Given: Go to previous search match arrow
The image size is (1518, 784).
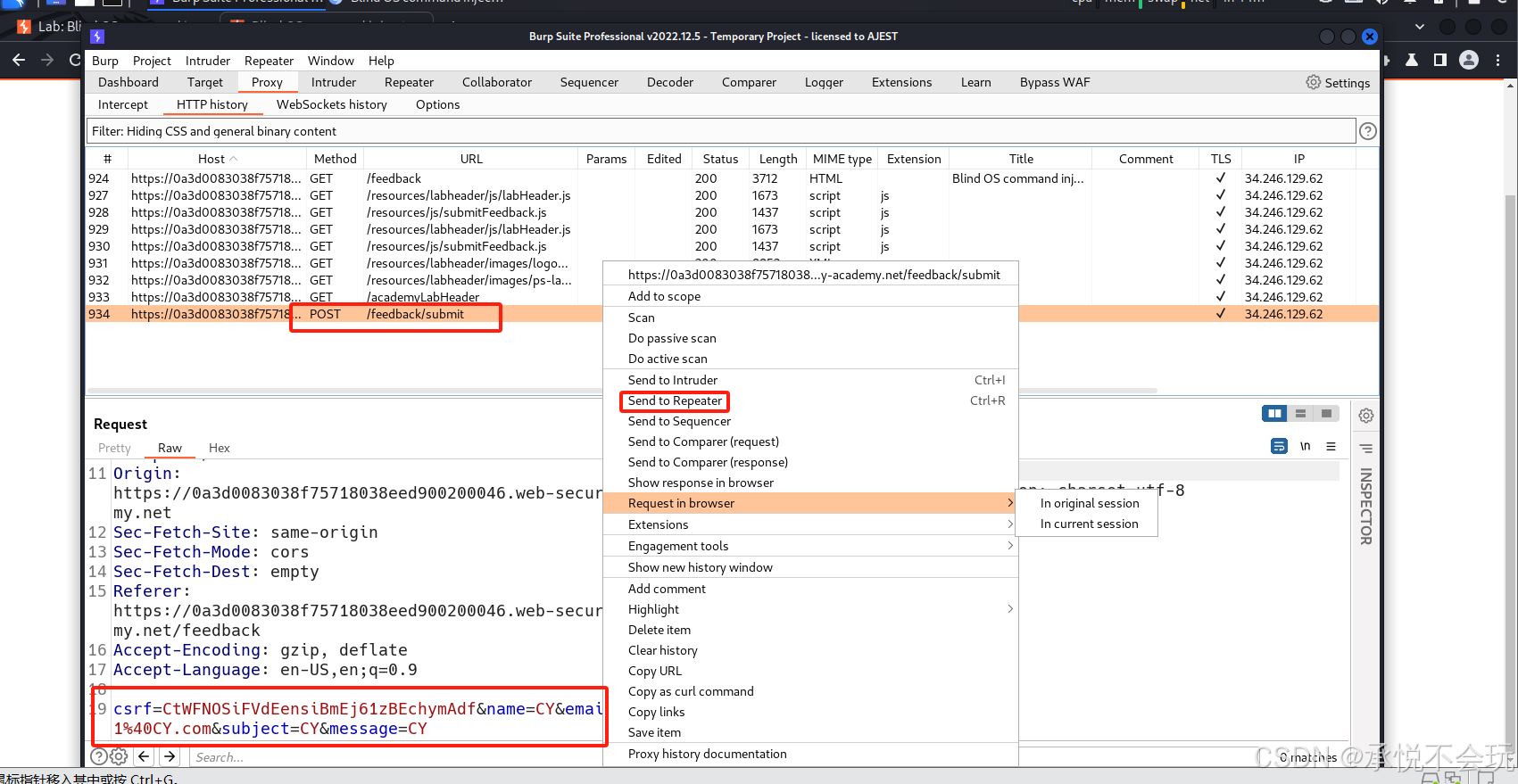Looking at the screenshot, I should [x=144, y=756].
